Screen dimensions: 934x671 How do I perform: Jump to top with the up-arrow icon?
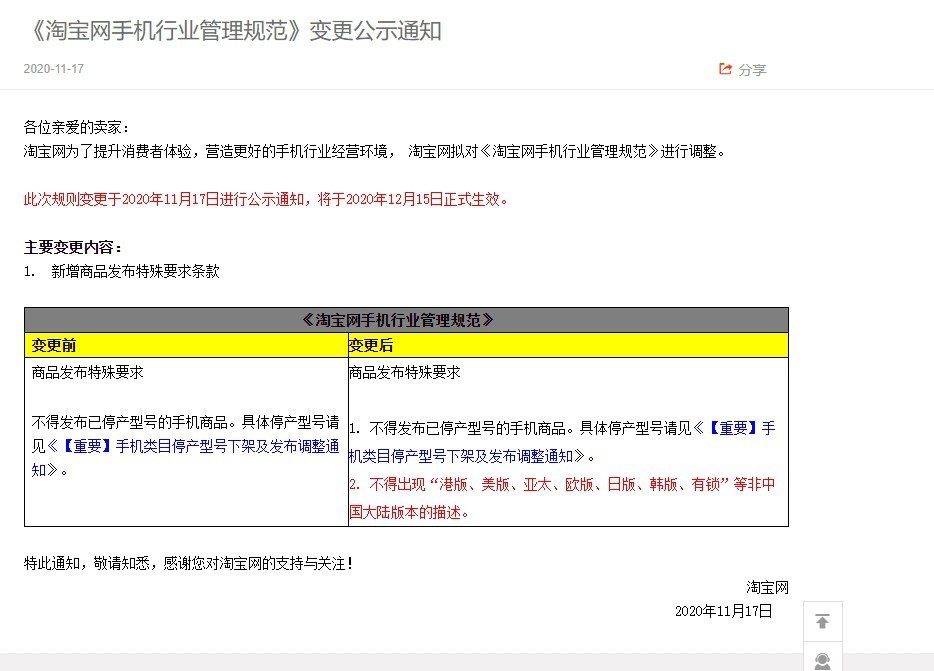click(x=822, y=621)
